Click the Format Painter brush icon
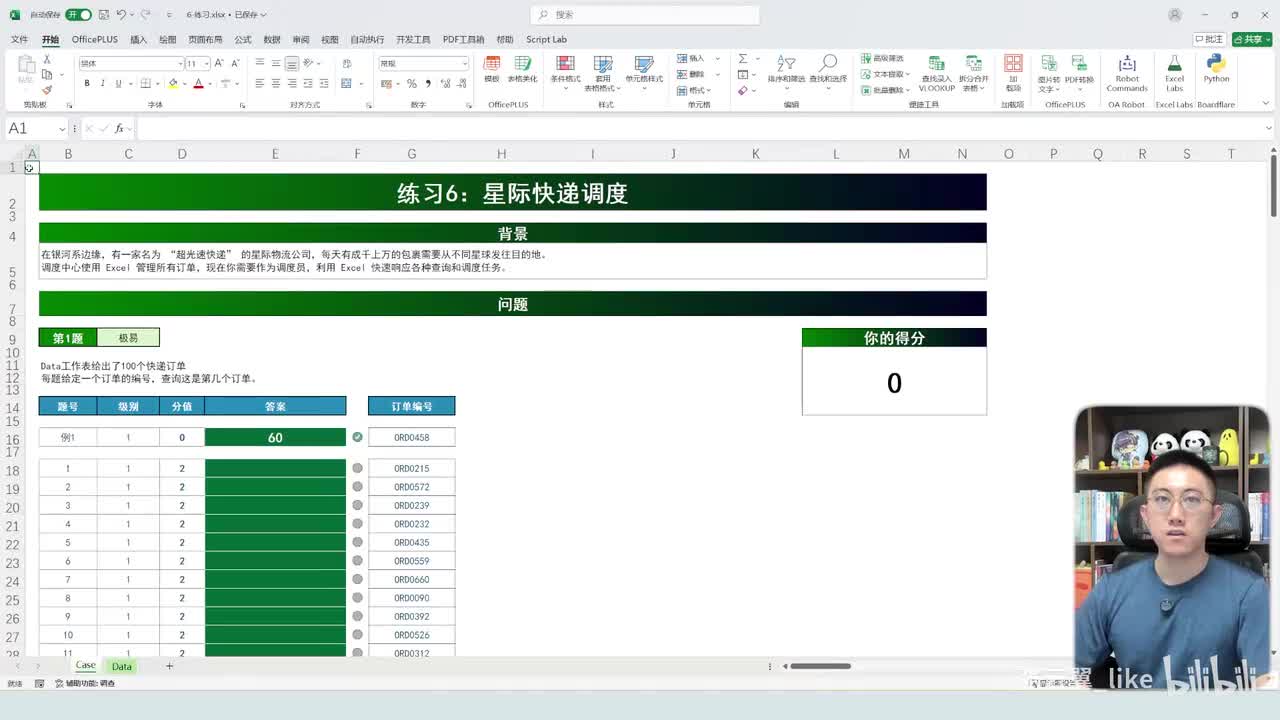The width and height of the screenshot is (1280, 720). pyautogui.click(x=47, y=90)
